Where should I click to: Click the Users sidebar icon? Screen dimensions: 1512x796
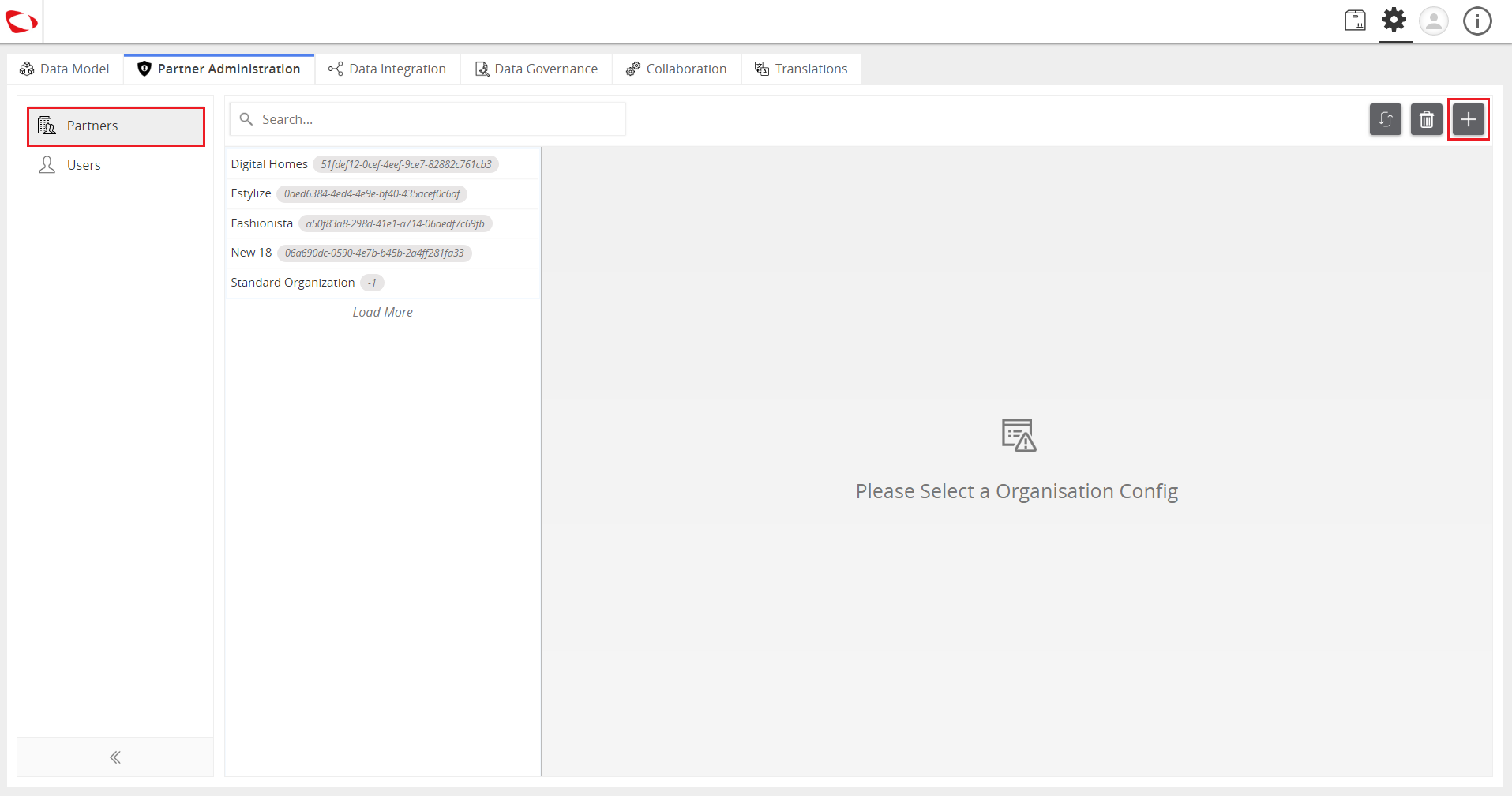pos(47,165)
